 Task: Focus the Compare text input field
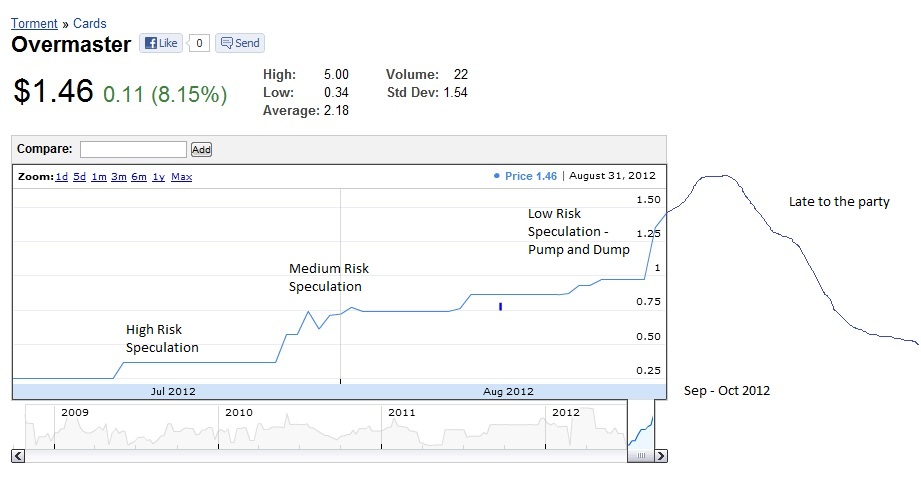tap(133, 149)
